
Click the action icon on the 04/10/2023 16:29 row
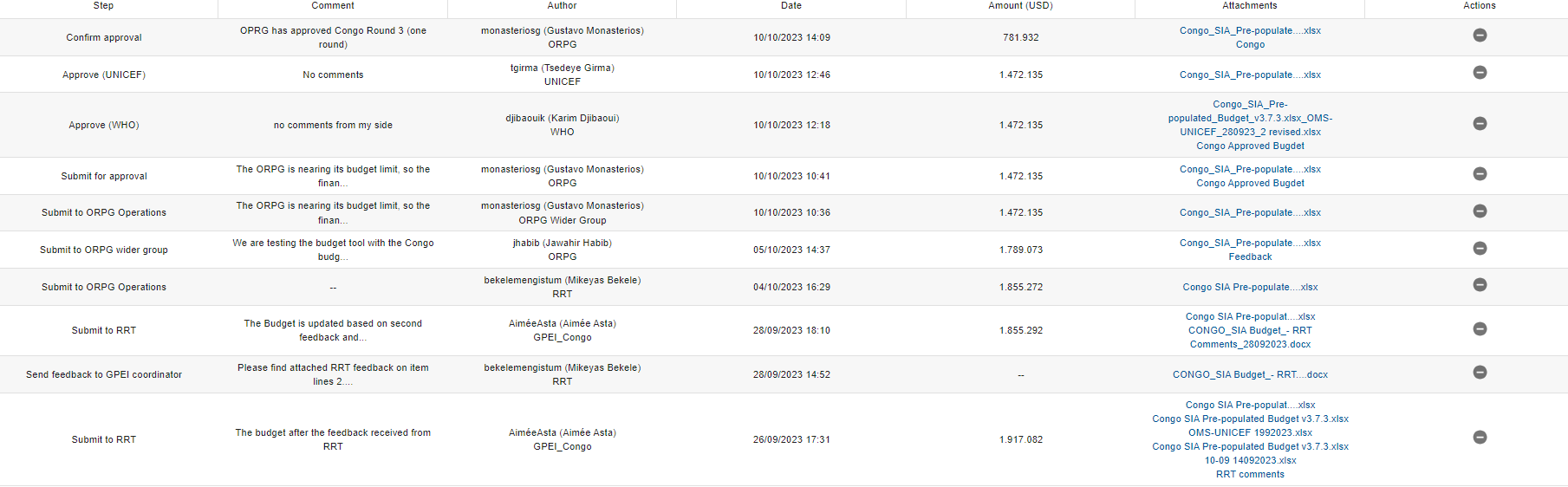(x=1480, y=285)
